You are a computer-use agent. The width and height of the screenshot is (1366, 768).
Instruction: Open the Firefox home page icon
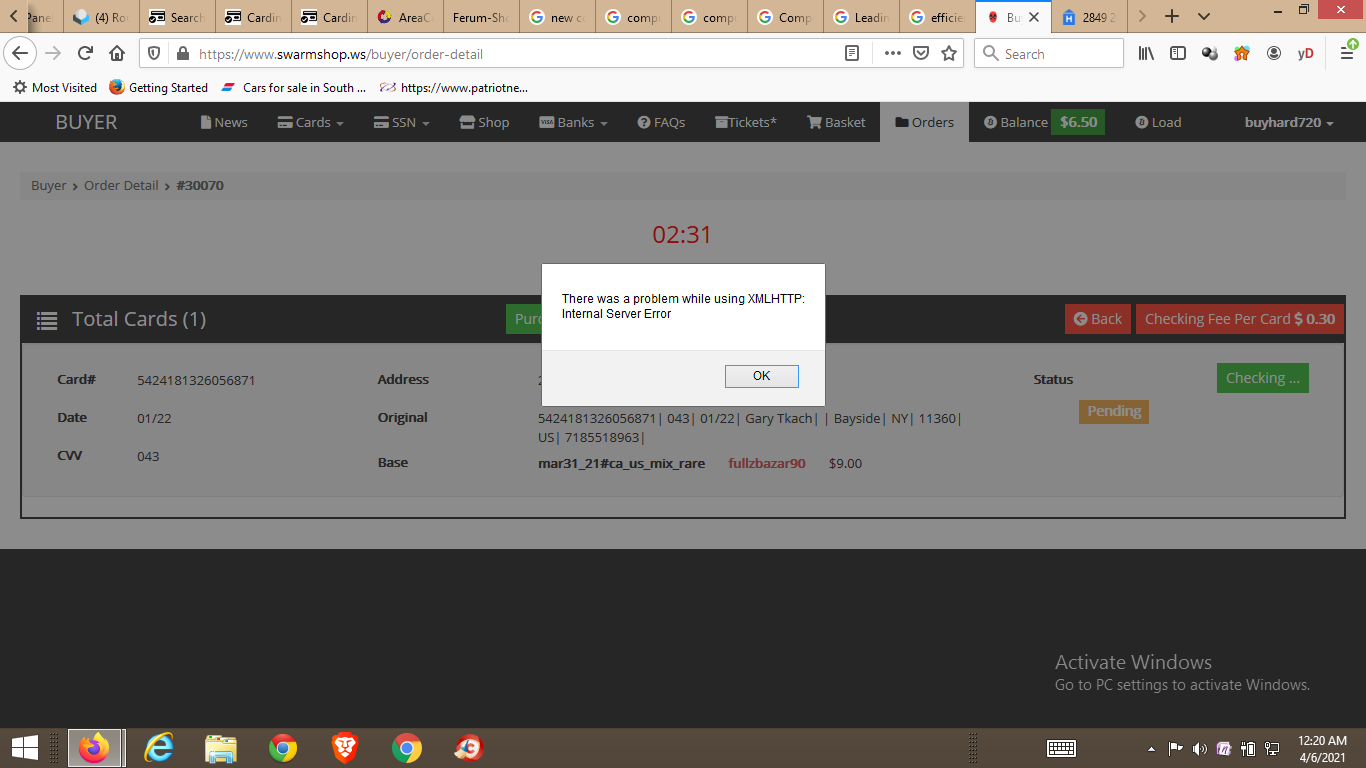pos(117,54)
